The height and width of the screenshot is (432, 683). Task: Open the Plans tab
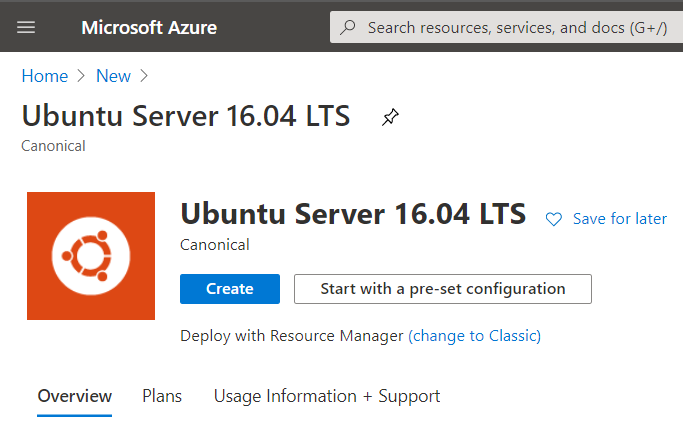point(162,396)
